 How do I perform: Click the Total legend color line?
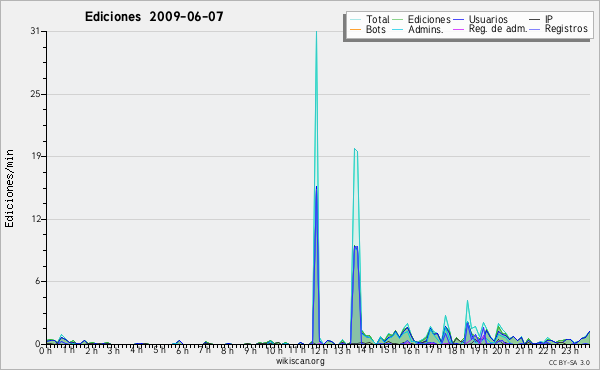coord(355,20)
